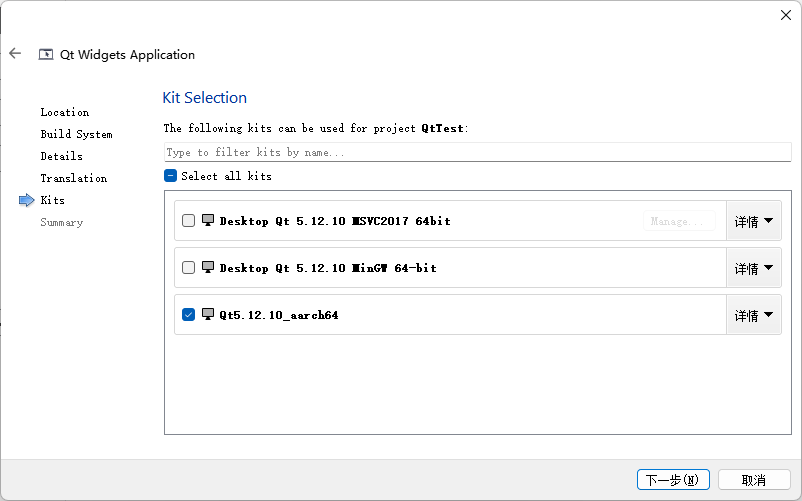This screenshot has width=802, height=501.
Task: Click the Qt5.12.10_aarch64 kit label
Action: [279, 315]
